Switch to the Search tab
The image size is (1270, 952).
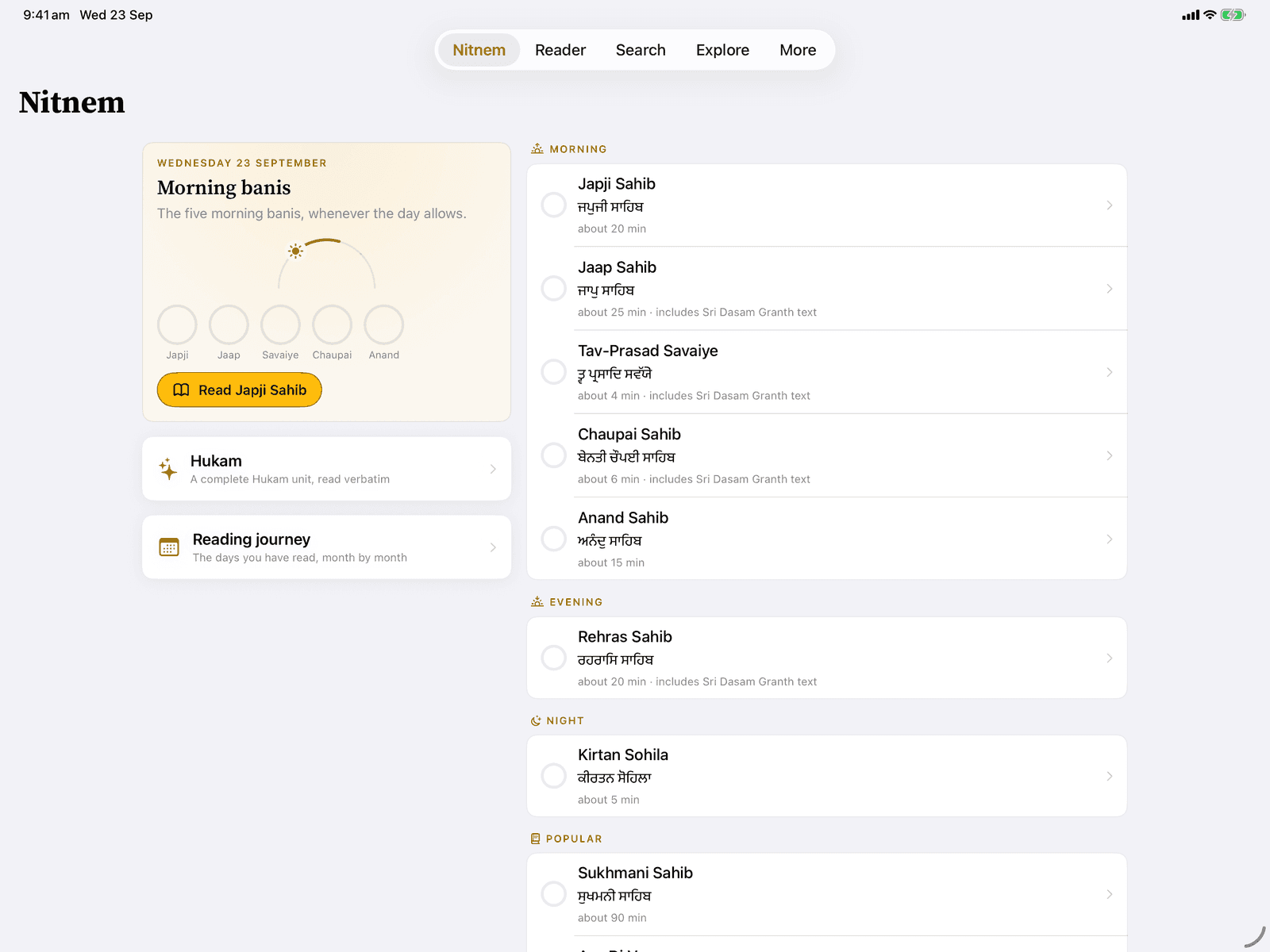[x=641, y=50]
